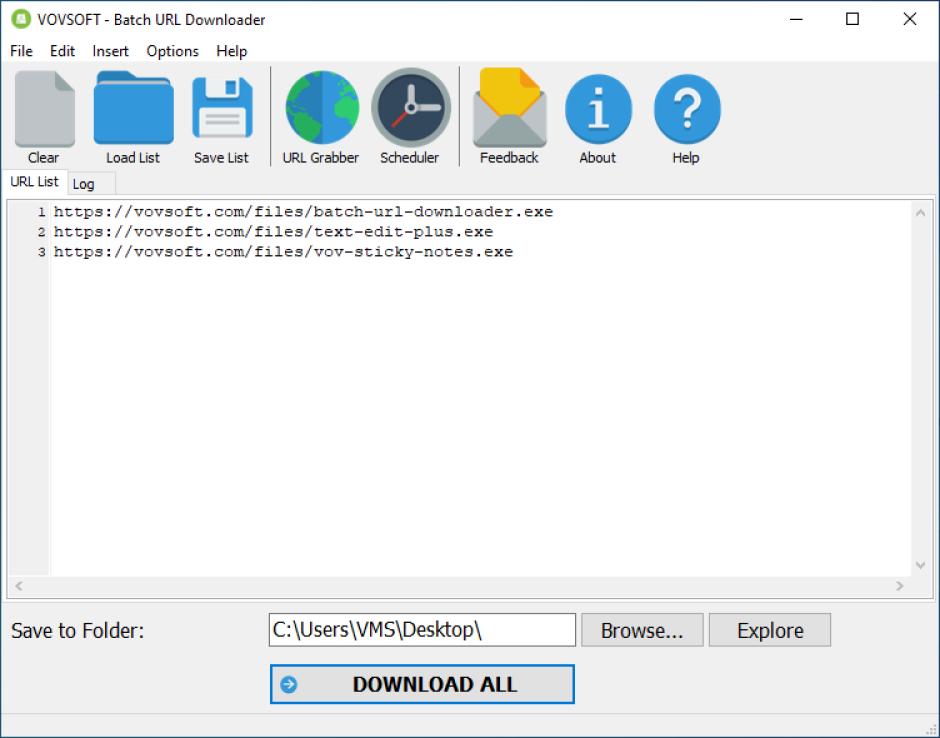Click the Clear blank page icon
The height and width of the screenshot is (738, 940).
pyautogui.click(x=44, y=109)
